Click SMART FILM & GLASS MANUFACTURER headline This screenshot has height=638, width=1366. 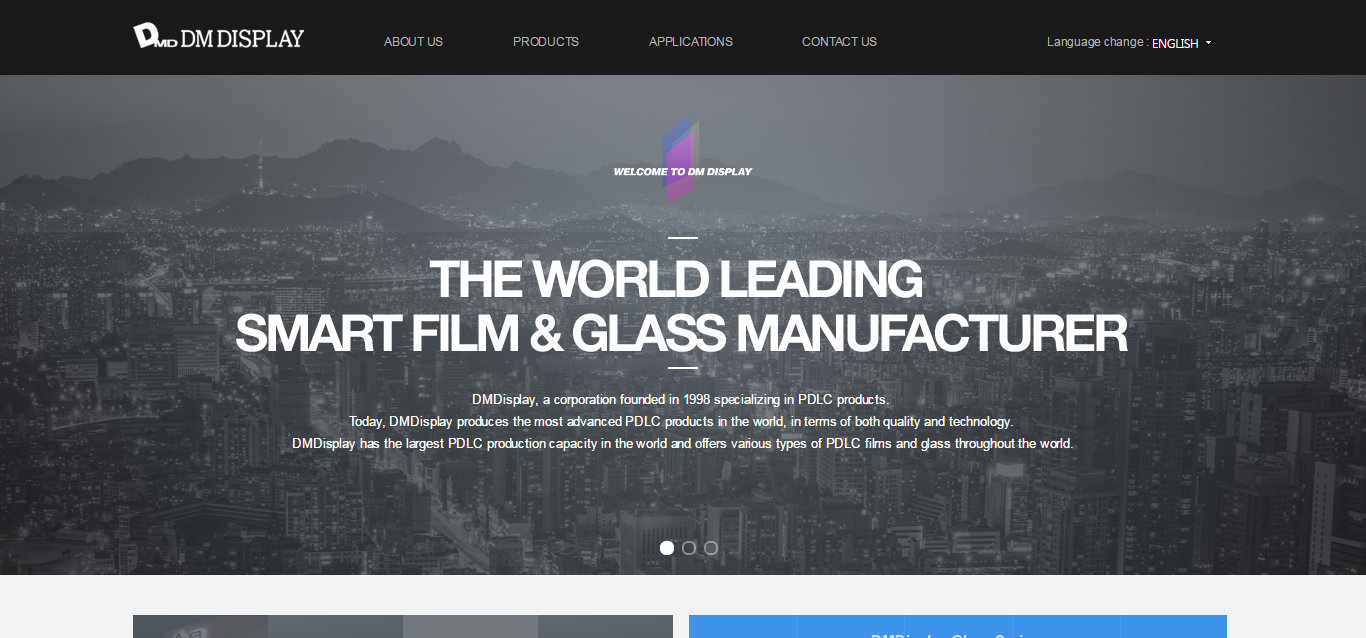[681, 333]
